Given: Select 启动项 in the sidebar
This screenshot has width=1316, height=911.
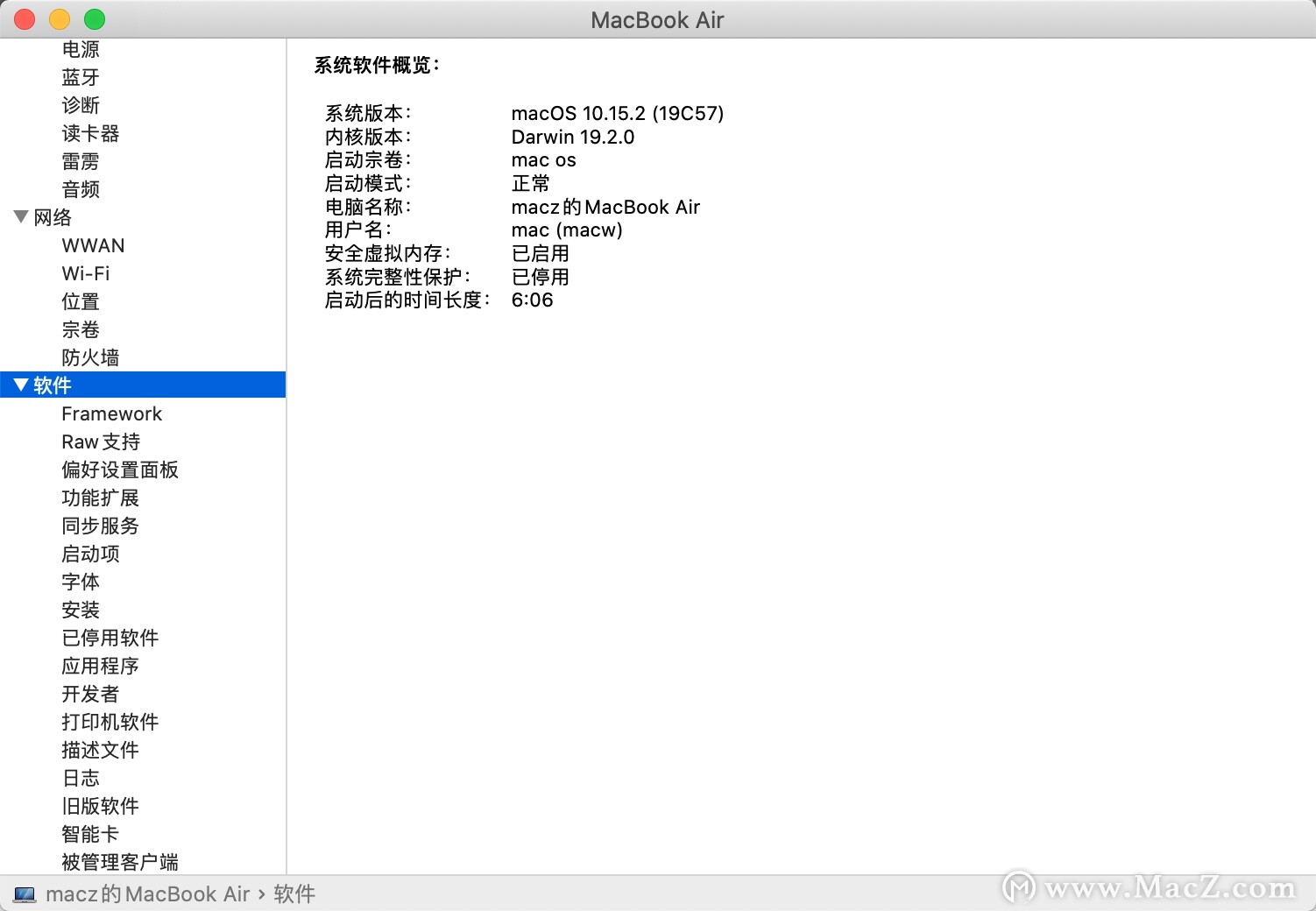Looking at the screenshot, I should point(90,554).
